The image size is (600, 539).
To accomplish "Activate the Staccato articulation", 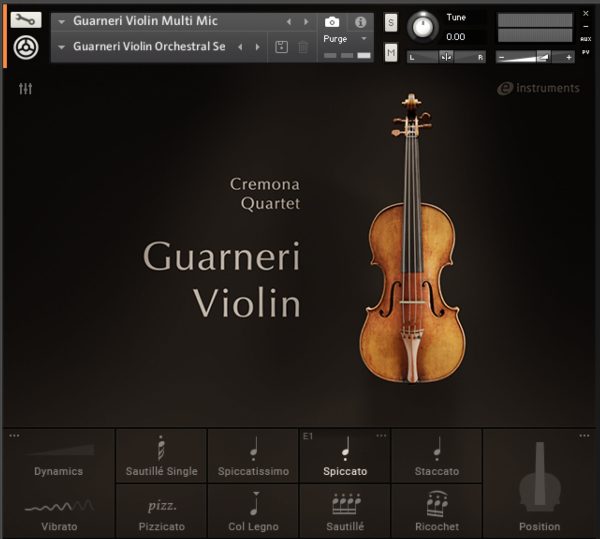I will (x=437, y=456).
